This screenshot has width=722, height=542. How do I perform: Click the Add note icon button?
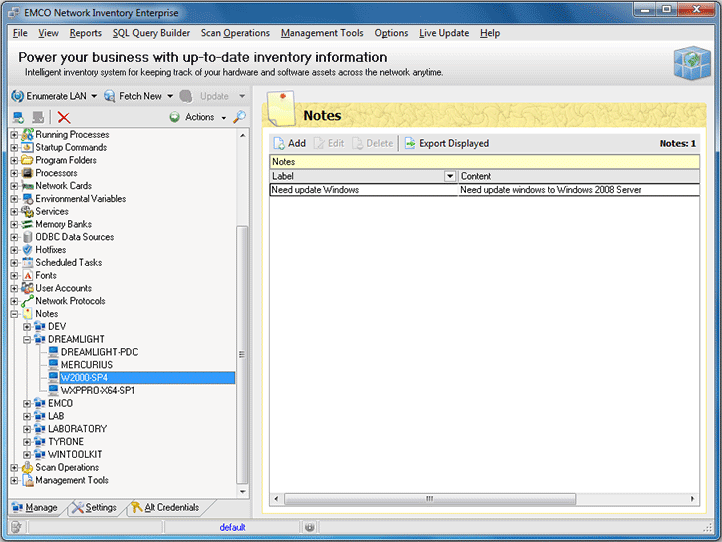[x=279, y=143]
